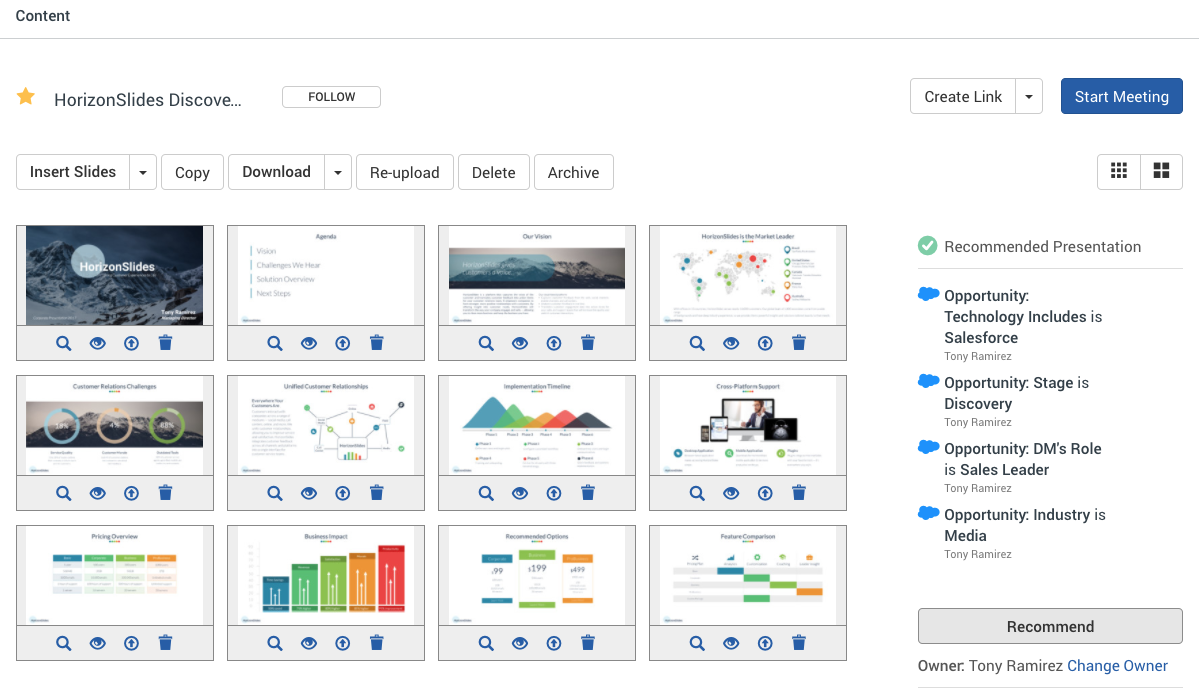The height and width of the screenshot is (698, 1199).
Task: Delete the Our Vision slide via its trash icon
Action: click(588, 343)
